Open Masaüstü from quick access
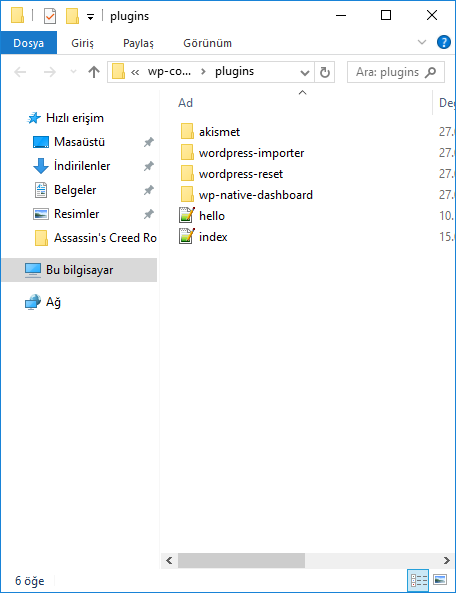Screen dimensions: 456x593 79,142
